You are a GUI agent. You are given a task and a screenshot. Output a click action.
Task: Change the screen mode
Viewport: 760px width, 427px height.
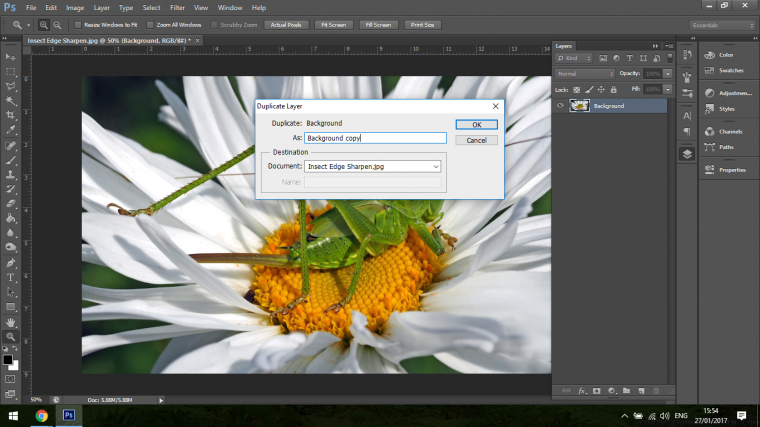coord(10,394)
